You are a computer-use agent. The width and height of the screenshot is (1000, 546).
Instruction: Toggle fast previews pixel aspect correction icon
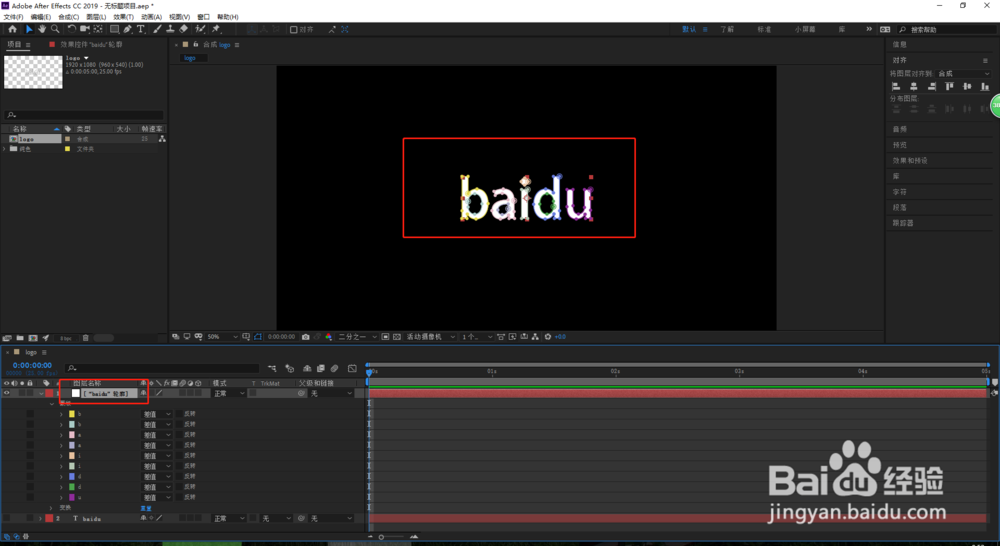point(501,337)
